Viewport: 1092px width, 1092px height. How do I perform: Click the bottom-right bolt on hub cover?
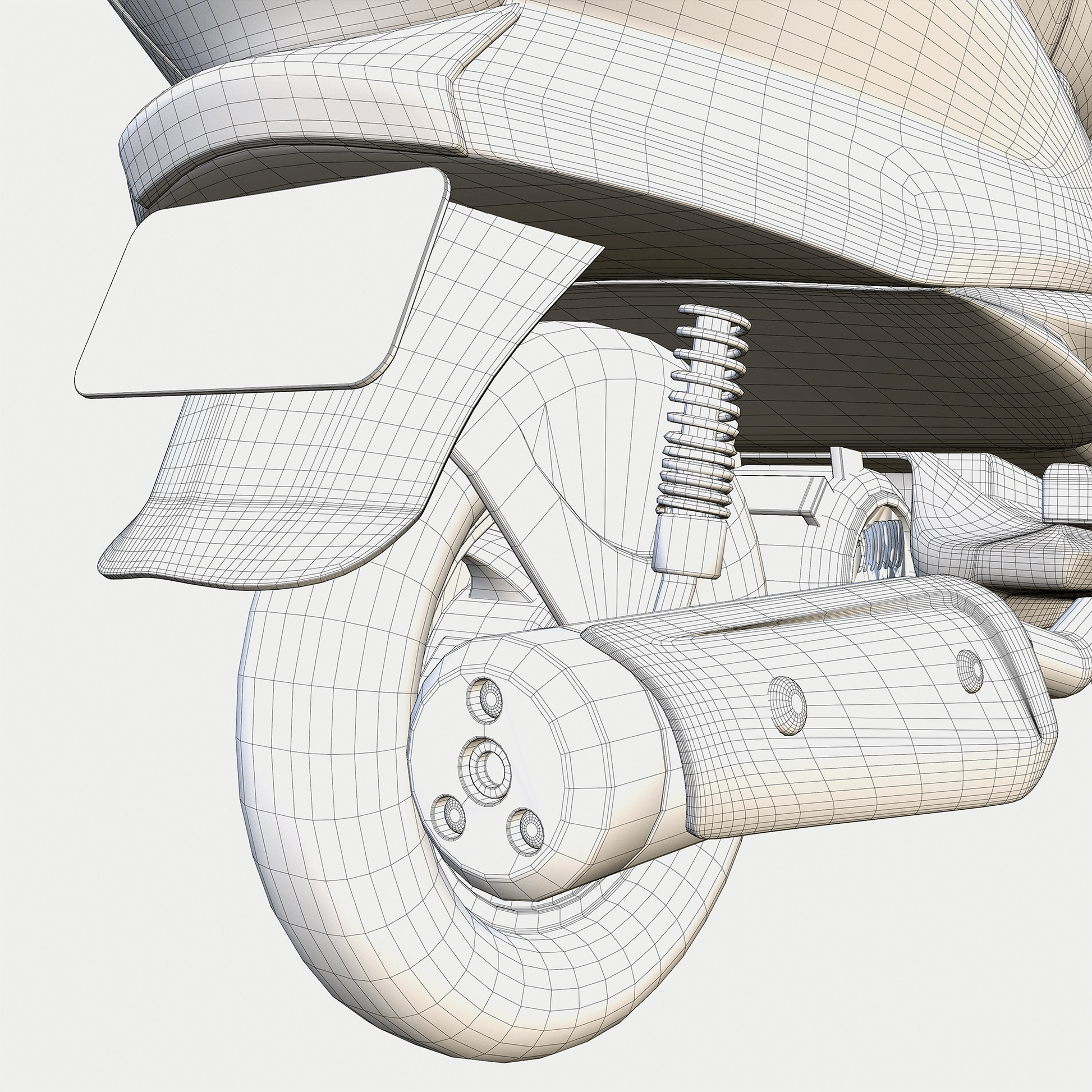525,831
